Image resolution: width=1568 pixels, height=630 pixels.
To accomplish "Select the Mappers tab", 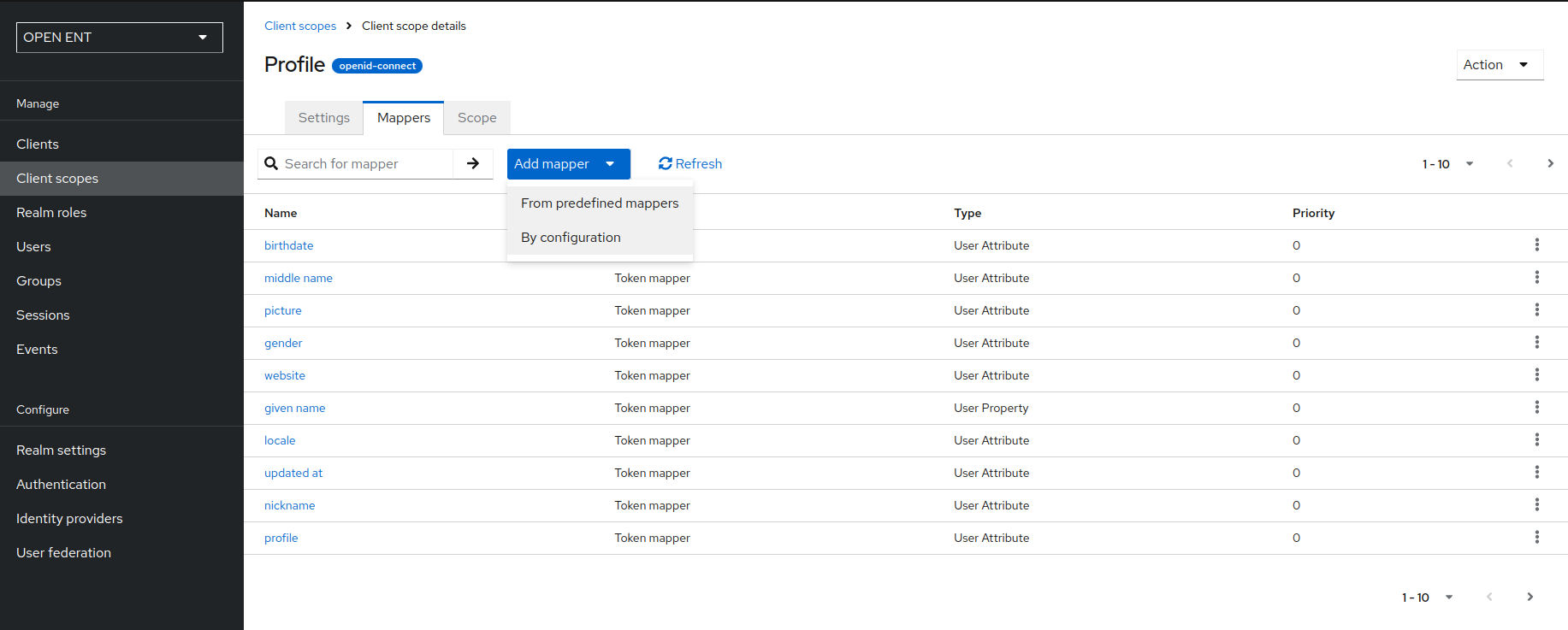I will [x=404, y=118].
